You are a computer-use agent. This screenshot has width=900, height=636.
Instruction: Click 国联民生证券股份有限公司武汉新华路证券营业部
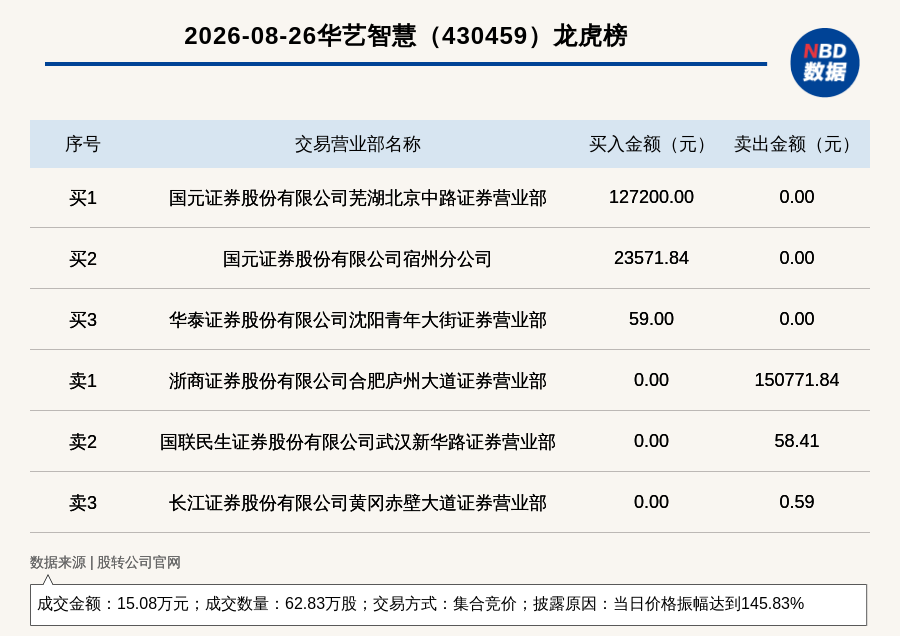358,442
